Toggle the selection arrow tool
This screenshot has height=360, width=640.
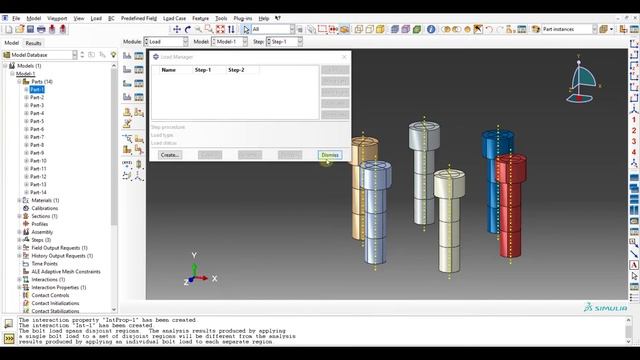click(x=246, y=29)
